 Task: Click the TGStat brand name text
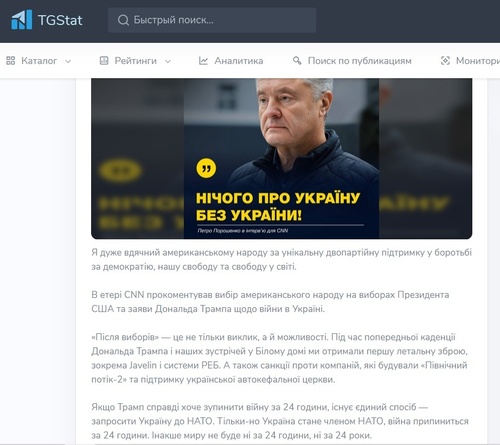(60, 20)
